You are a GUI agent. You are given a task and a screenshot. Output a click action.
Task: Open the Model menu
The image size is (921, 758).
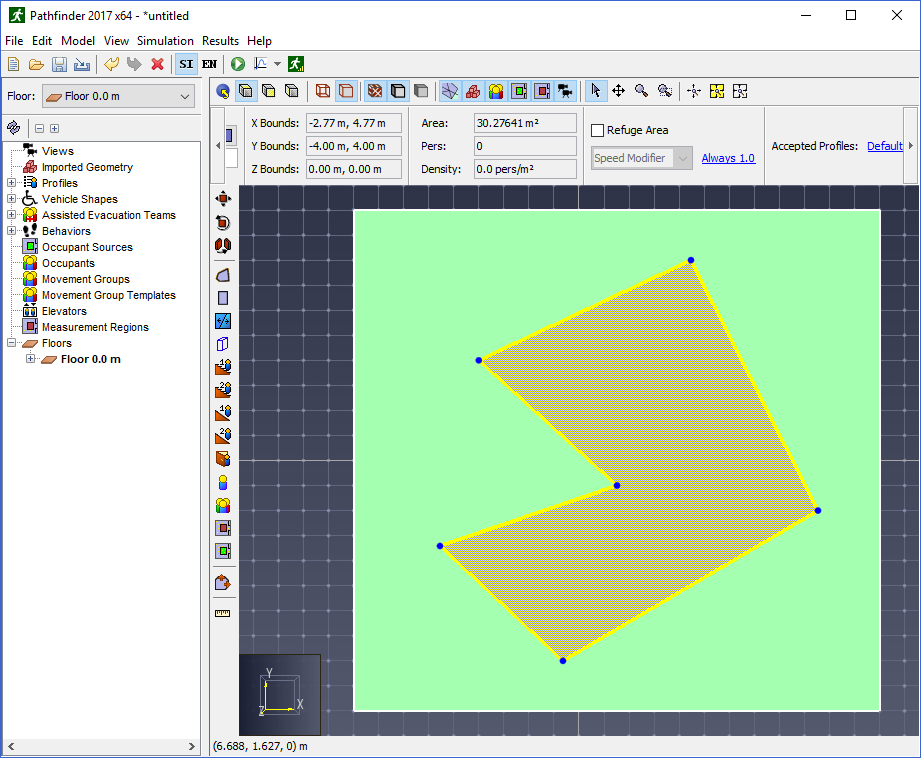pos(78,41)
